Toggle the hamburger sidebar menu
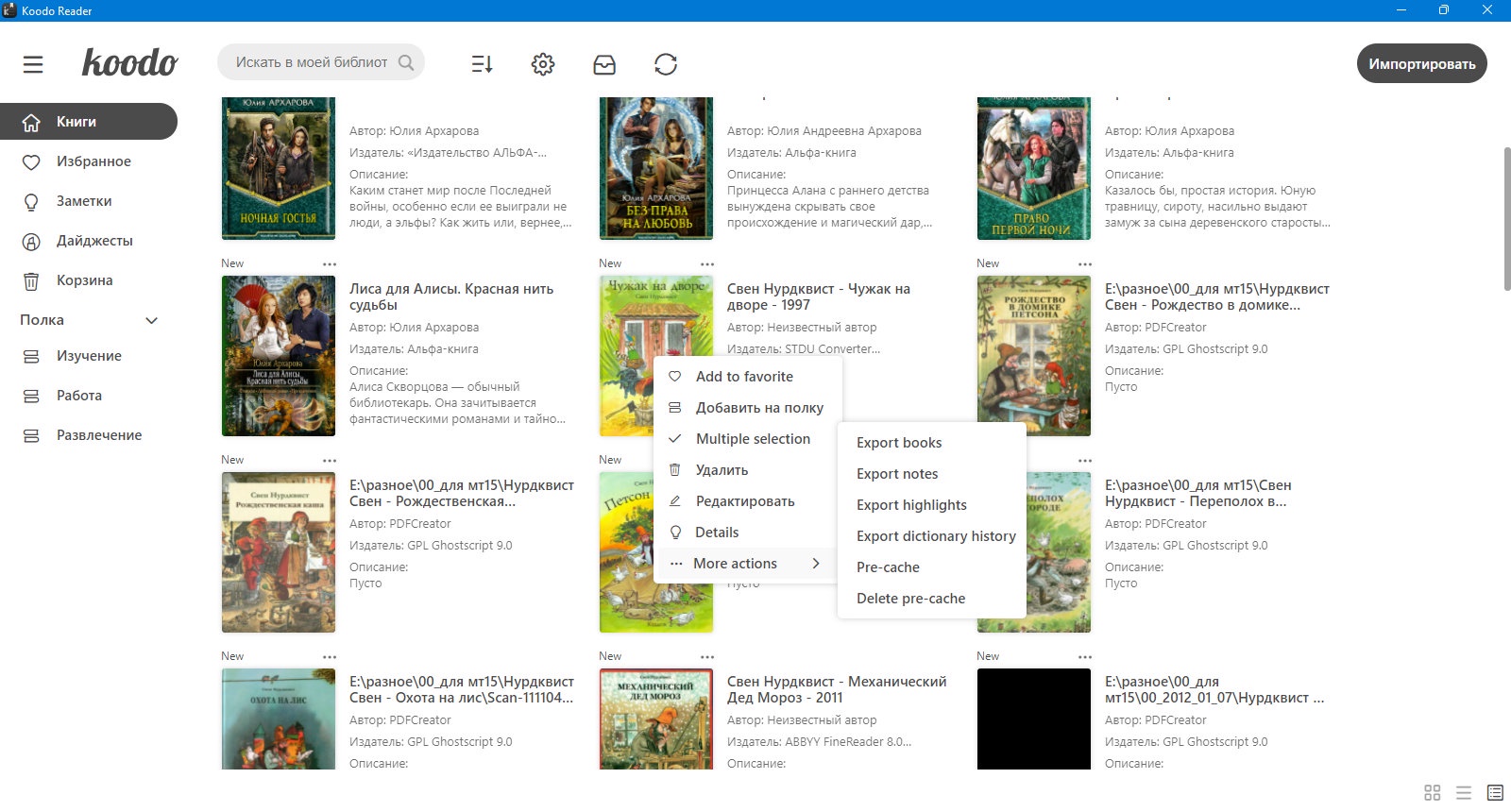Image resolution: width=1511 pixels, height=812 pixels. click(33, 64)
